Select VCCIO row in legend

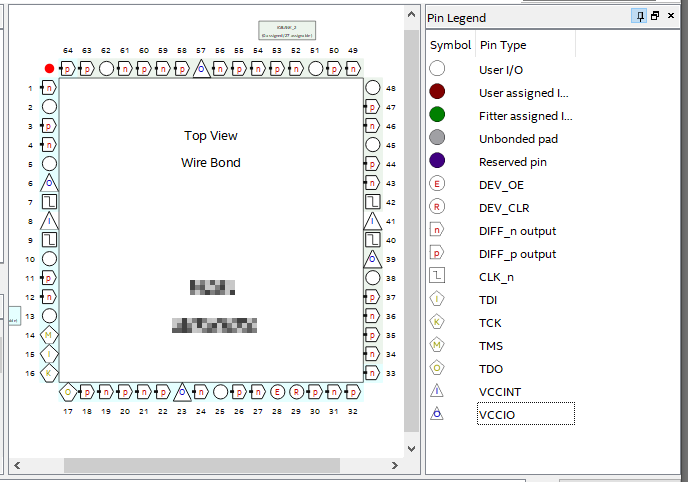pyautogui.click(x=525, y=415)
